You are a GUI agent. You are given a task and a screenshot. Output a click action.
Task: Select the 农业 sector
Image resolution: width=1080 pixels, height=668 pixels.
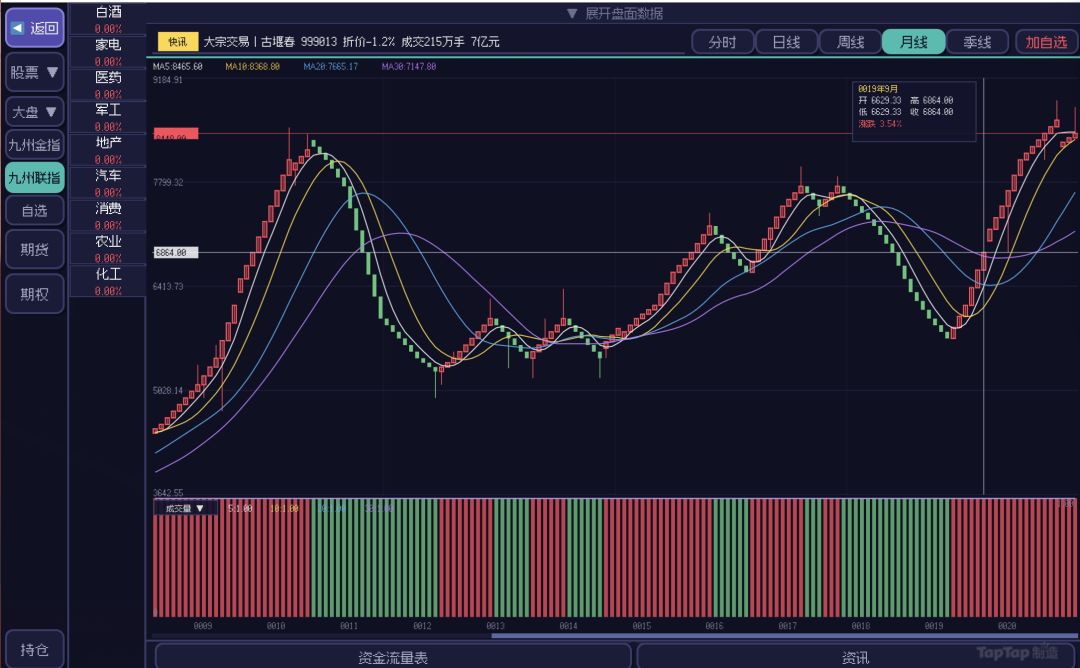[108, 249]
